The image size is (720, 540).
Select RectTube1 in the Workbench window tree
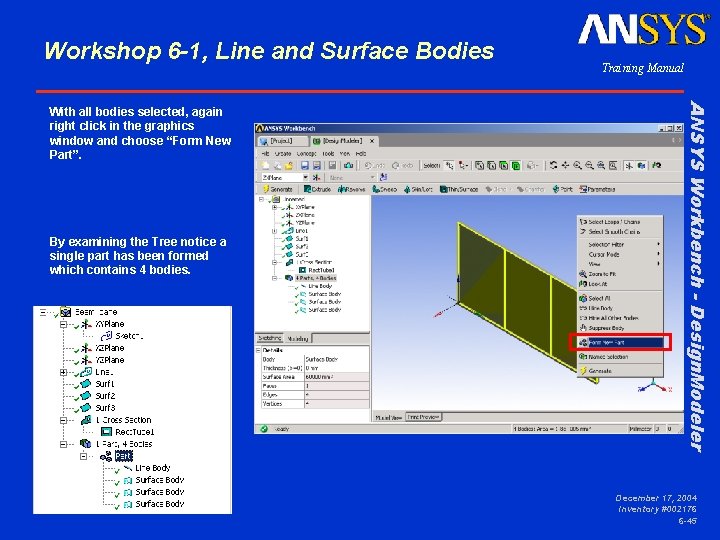click(x=321, y=270)
